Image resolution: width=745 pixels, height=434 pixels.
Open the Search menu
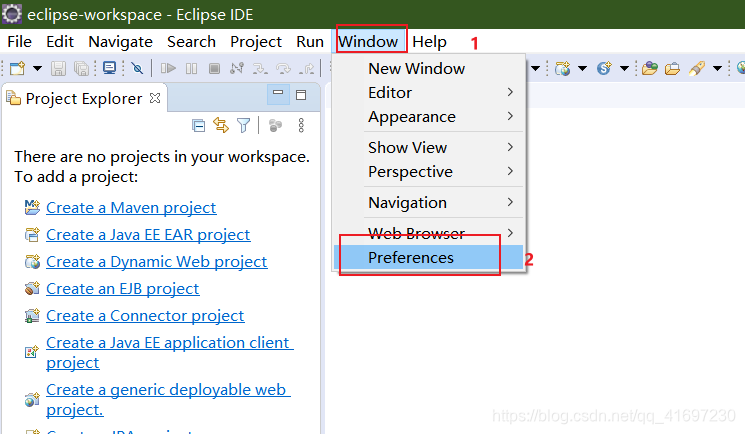(x=191, y=42)
